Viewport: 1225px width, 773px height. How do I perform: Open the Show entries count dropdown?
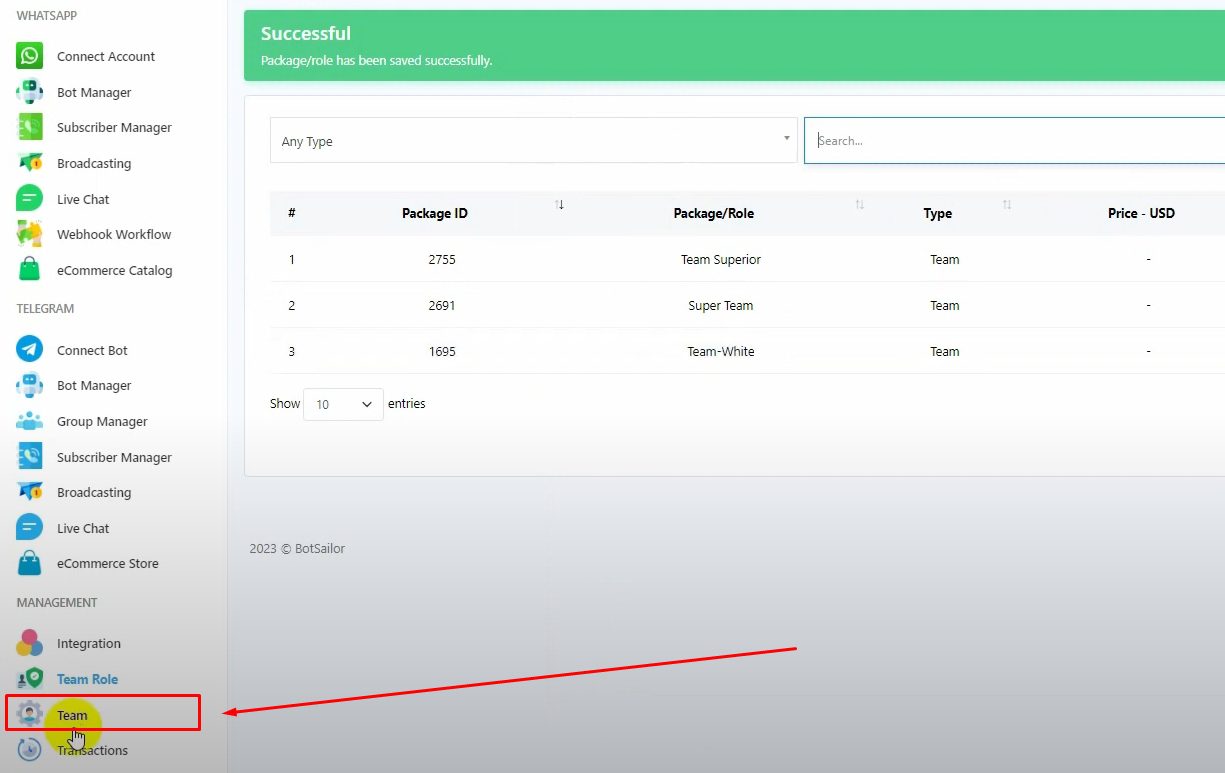point(343,404)
